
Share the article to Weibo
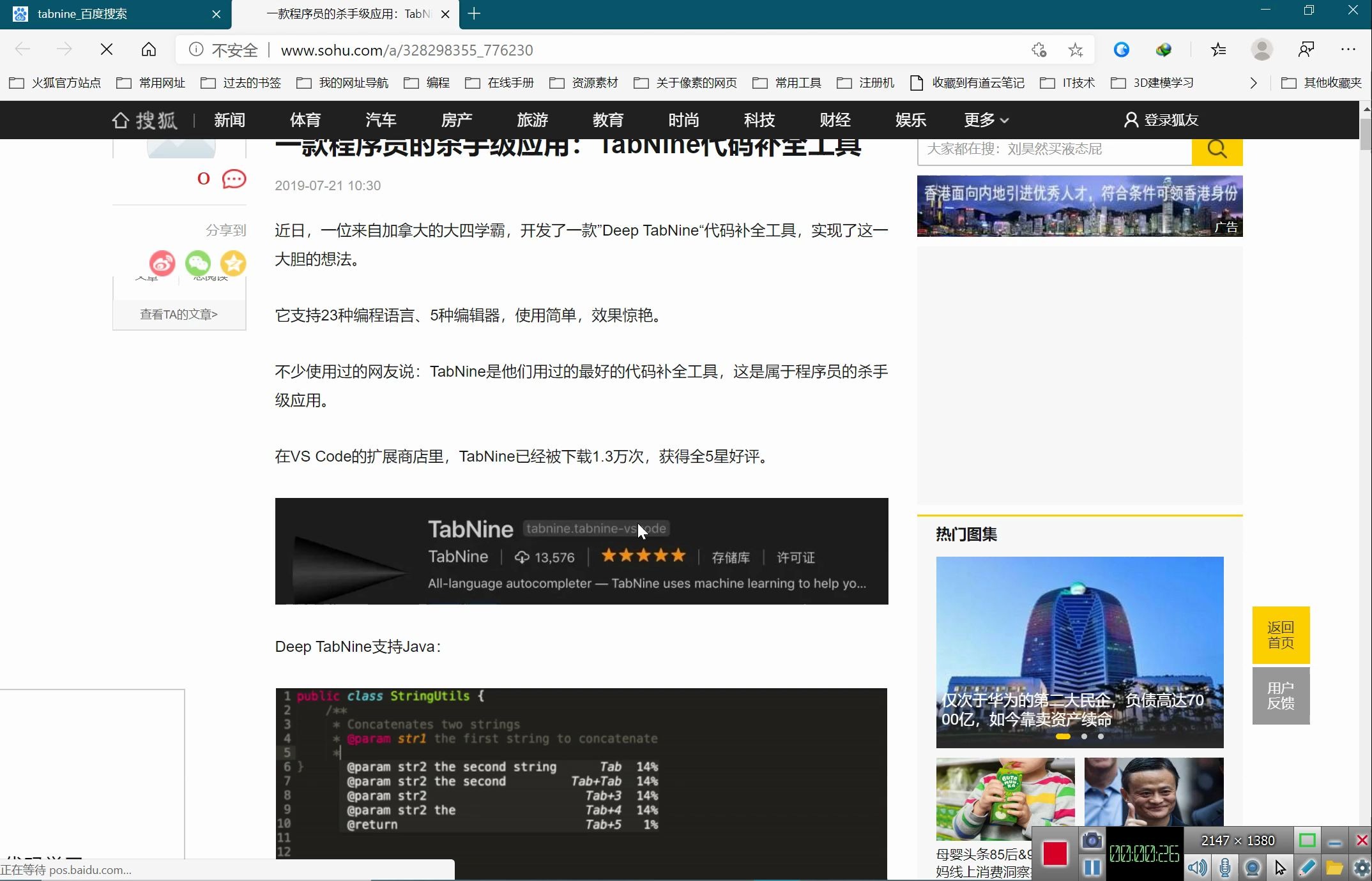162,263
